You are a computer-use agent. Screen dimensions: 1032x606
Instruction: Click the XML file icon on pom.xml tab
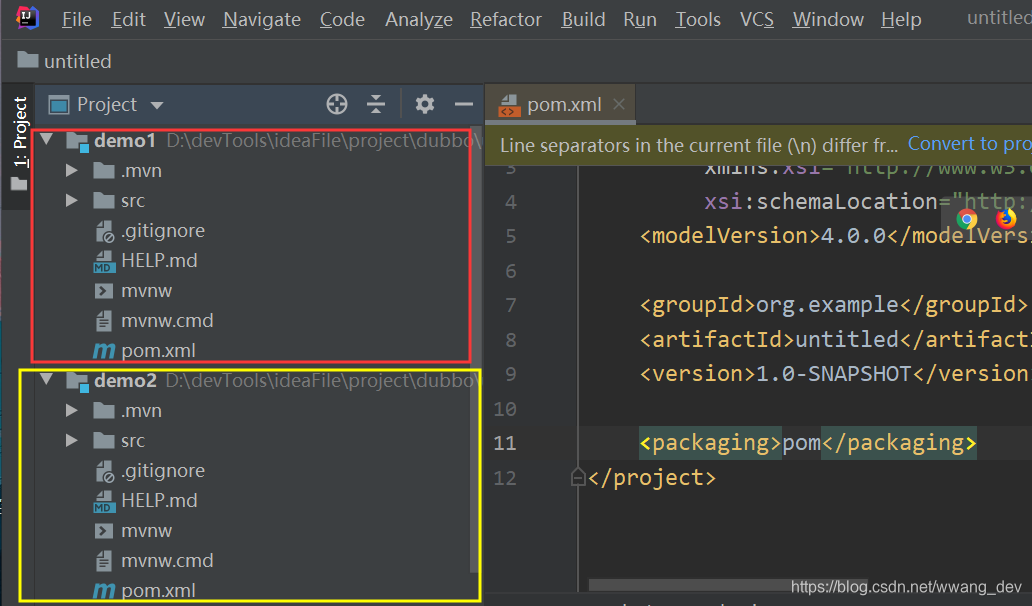[x=509, y=105]
